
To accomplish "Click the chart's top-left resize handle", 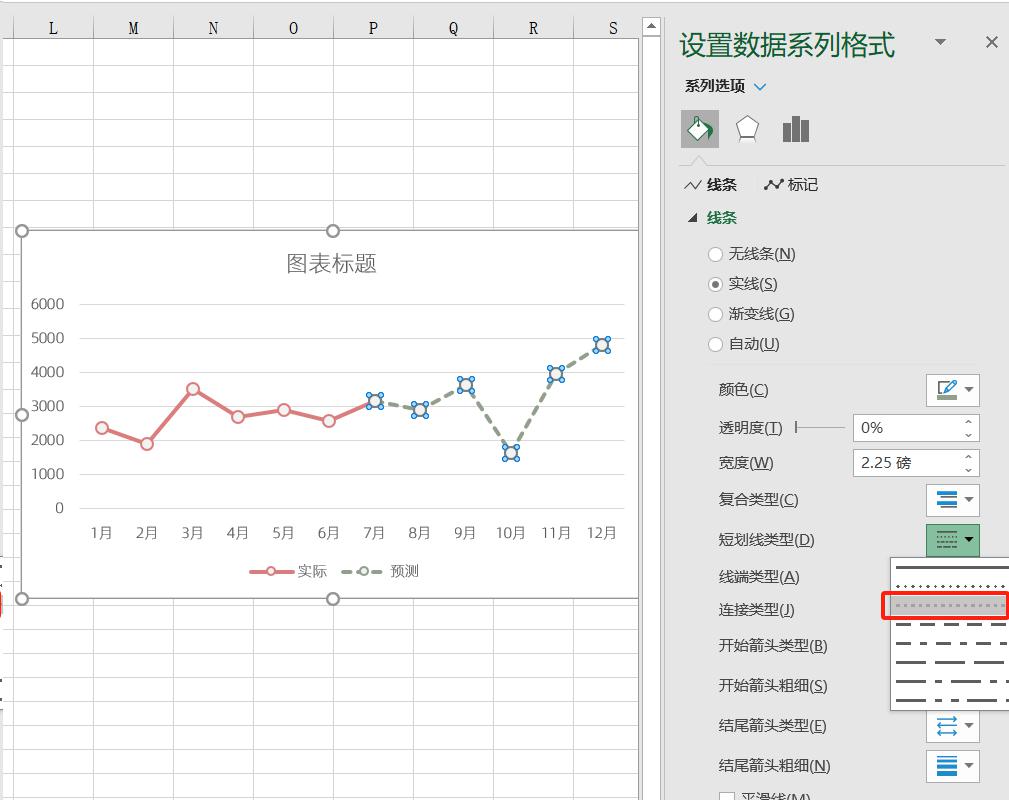I will tap(22, 231).
